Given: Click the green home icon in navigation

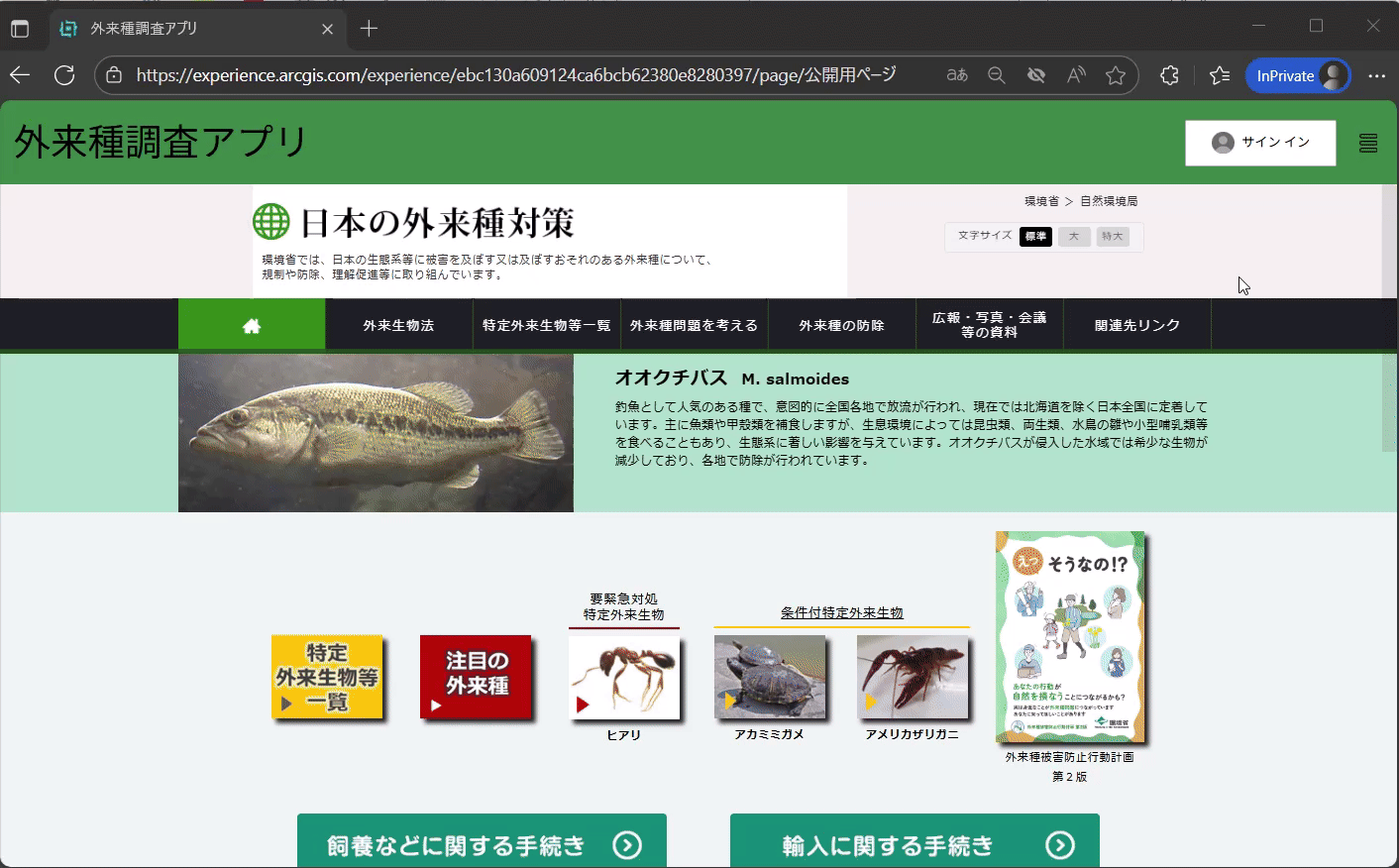Looking at the screenshot, I should click(x=252, y=325).
